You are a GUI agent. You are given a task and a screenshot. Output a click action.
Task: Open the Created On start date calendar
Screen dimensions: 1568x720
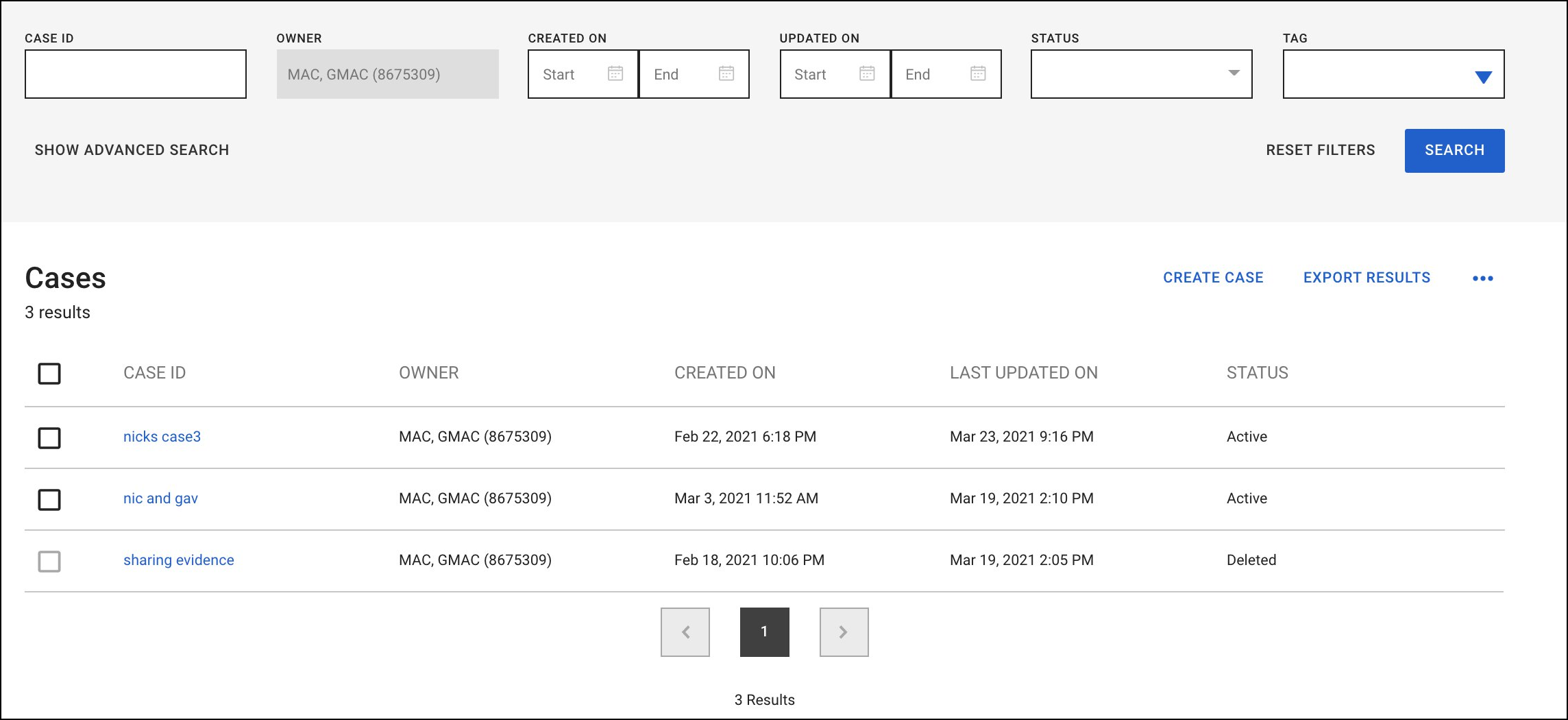(x=616, y=73)
